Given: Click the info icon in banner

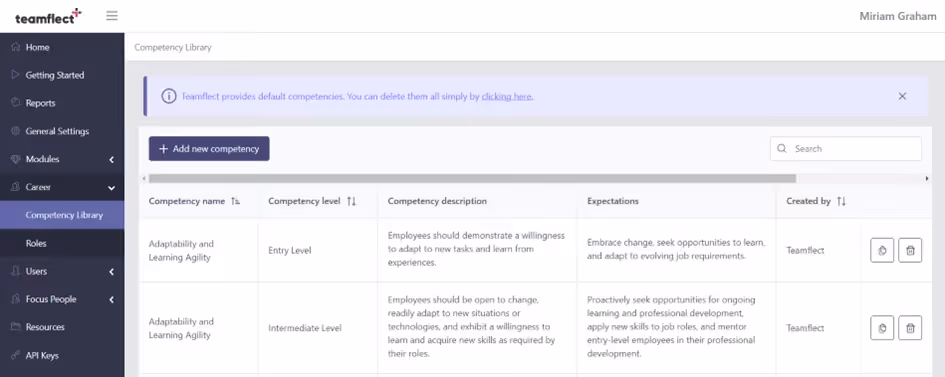Looking at the screenshot, I should coord(169,96).
